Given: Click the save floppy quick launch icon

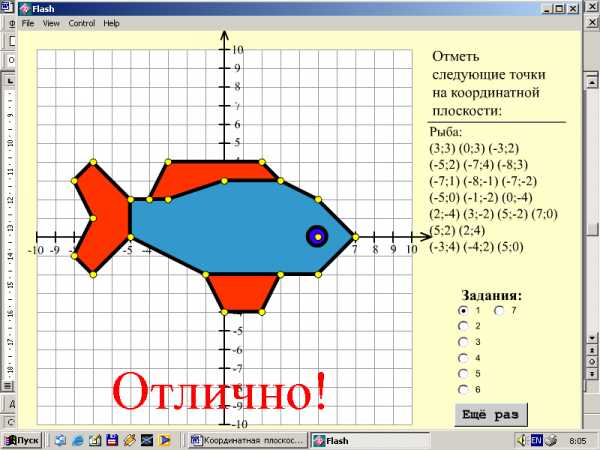Looking at the screenshot, I should click(112, 440).
